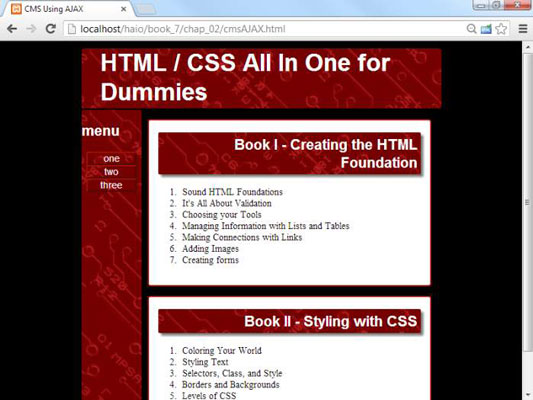Click the address bar URL field
This screenshot has height=400, width=533.
pyautogui.click(x=265, y=29)
